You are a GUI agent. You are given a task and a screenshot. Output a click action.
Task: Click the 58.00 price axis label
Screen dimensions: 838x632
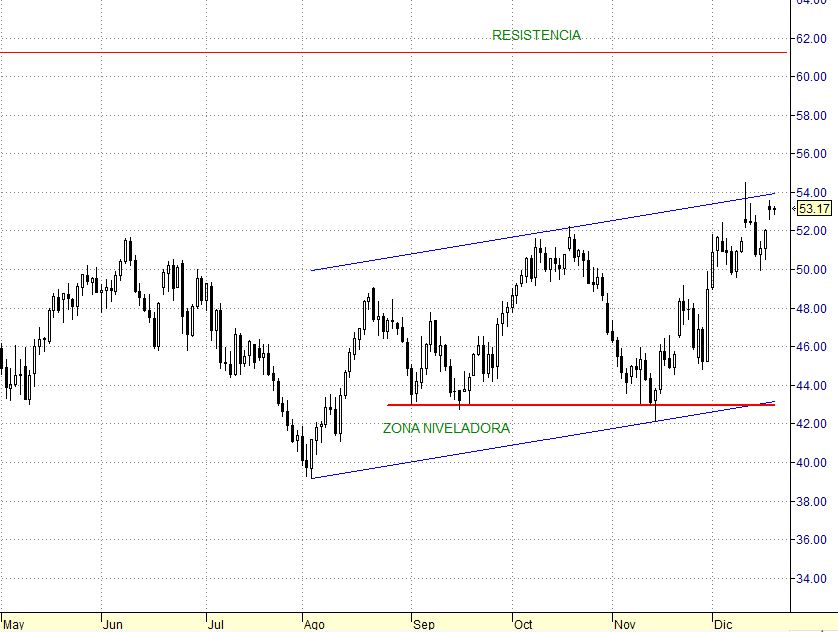[811, 116]
